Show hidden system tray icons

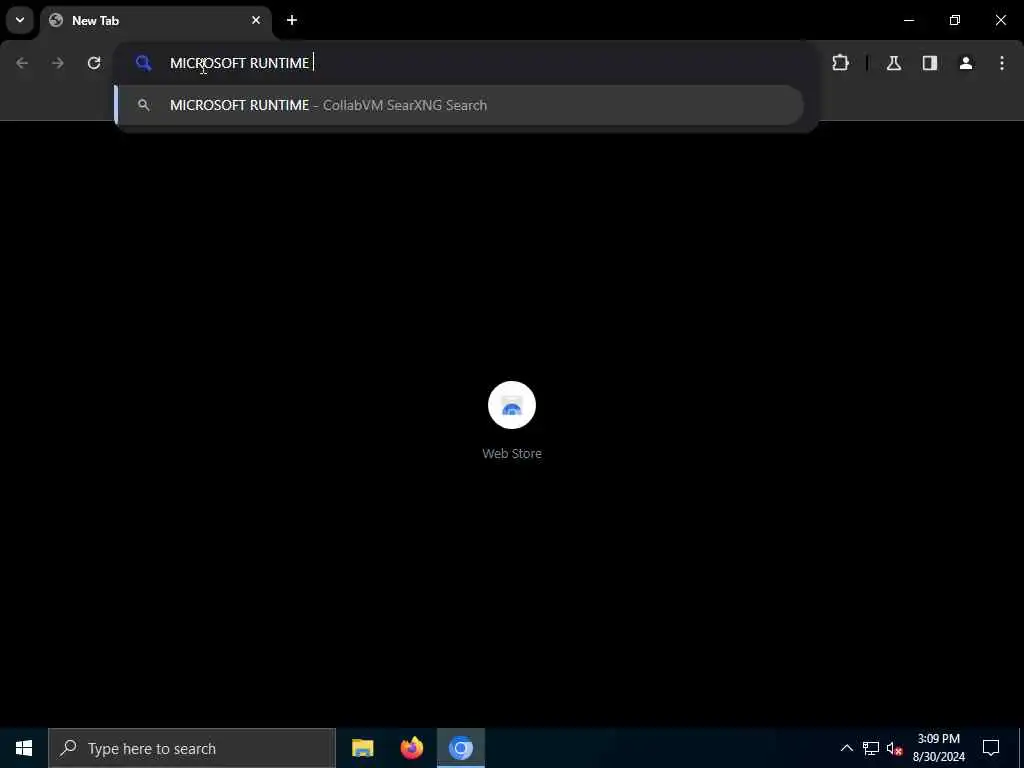[x=846, y=748]
